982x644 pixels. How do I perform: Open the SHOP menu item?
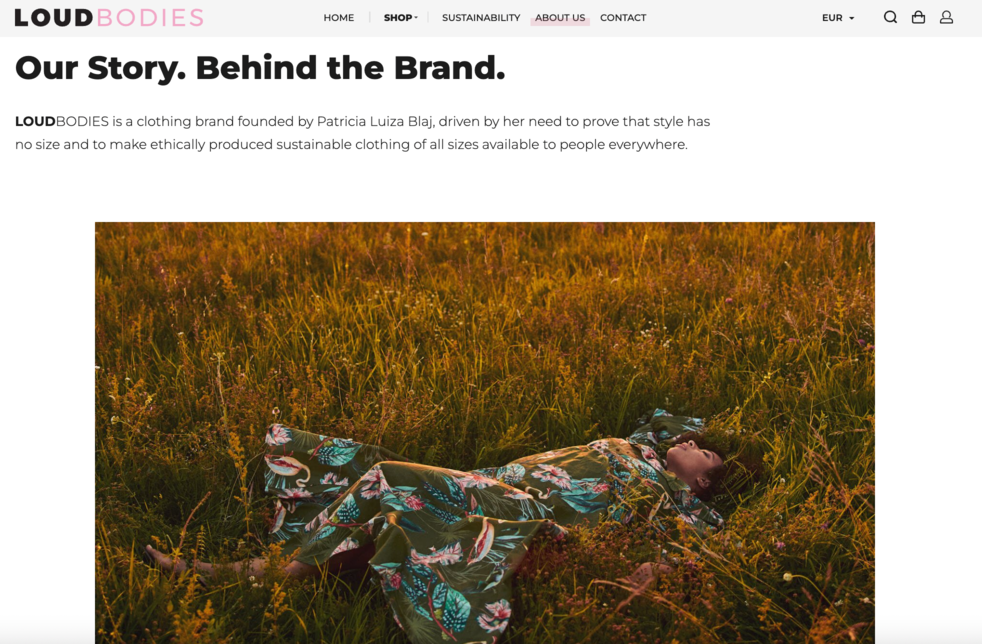pos(398,18)
